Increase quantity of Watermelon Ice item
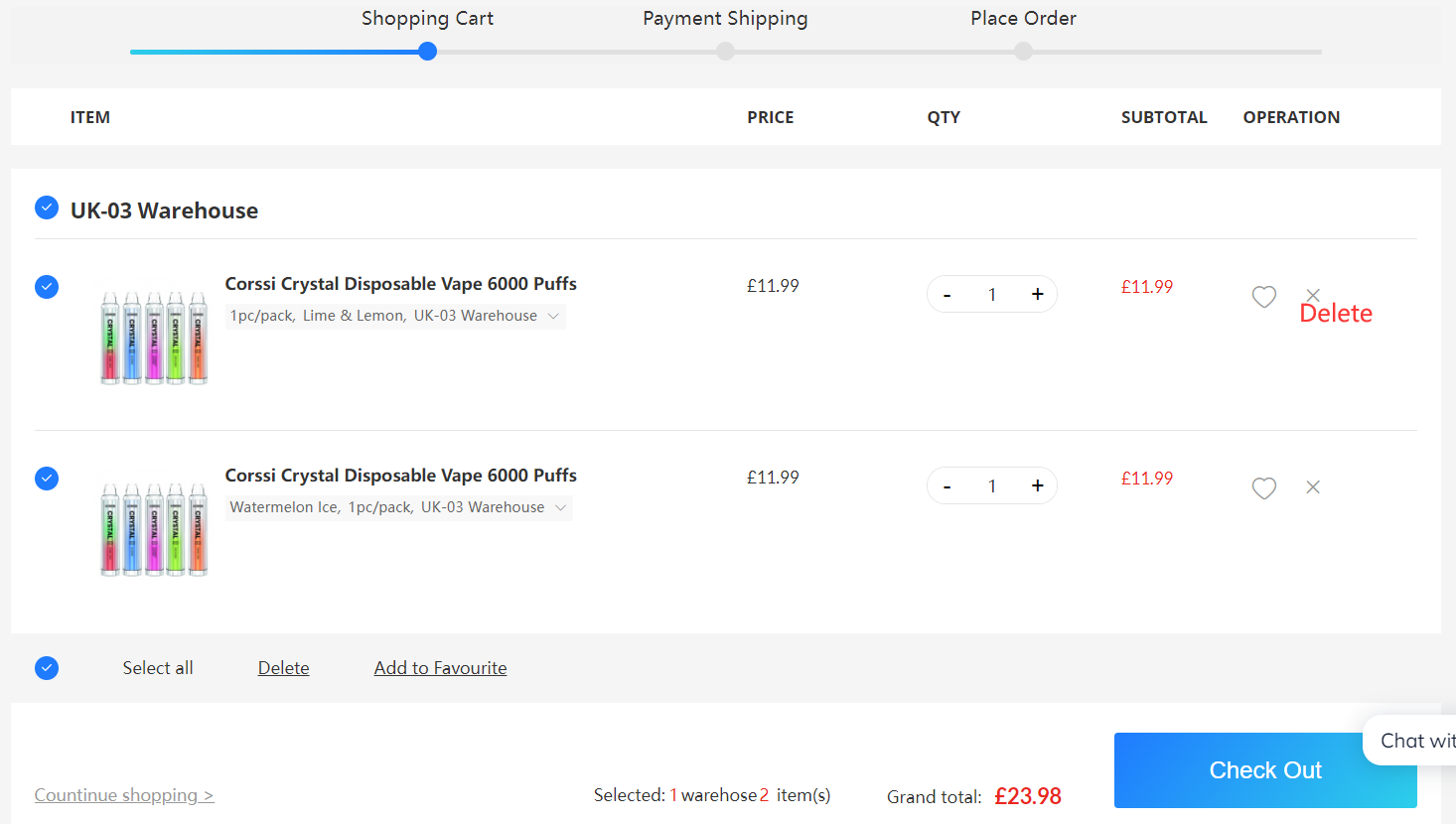 (1037, 485)
